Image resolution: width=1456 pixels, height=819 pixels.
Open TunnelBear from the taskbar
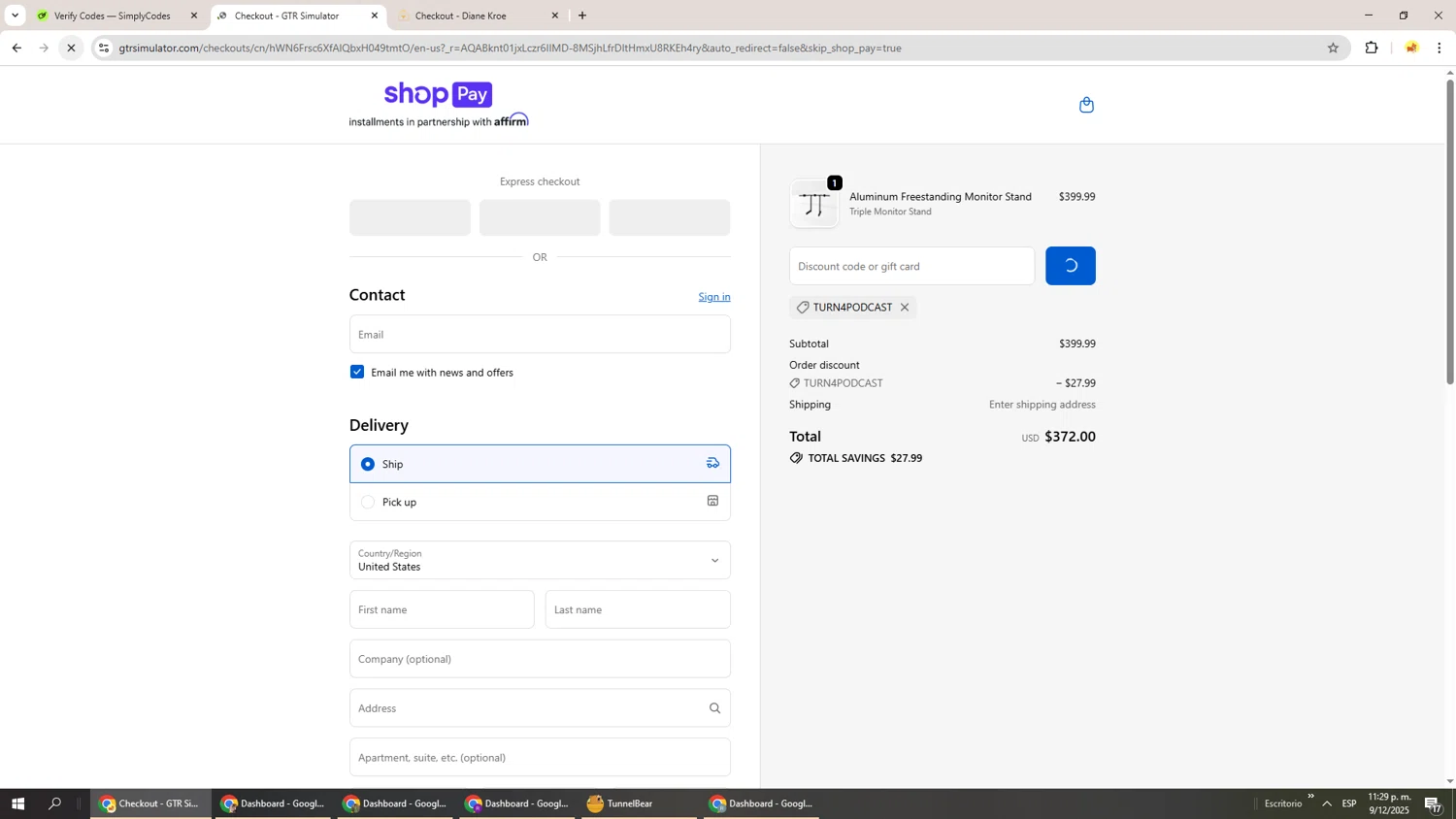pos(639,803)
